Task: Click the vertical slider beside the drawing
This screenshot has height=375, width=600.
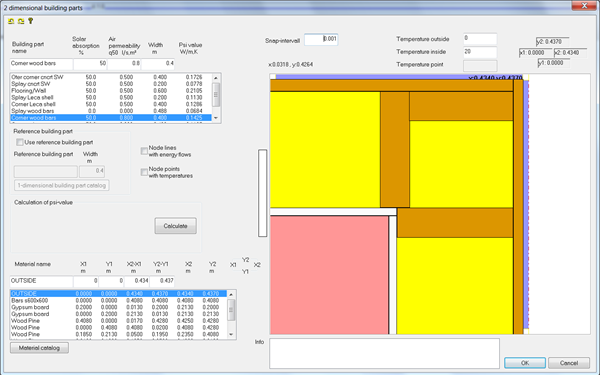Action: point(262,193)
